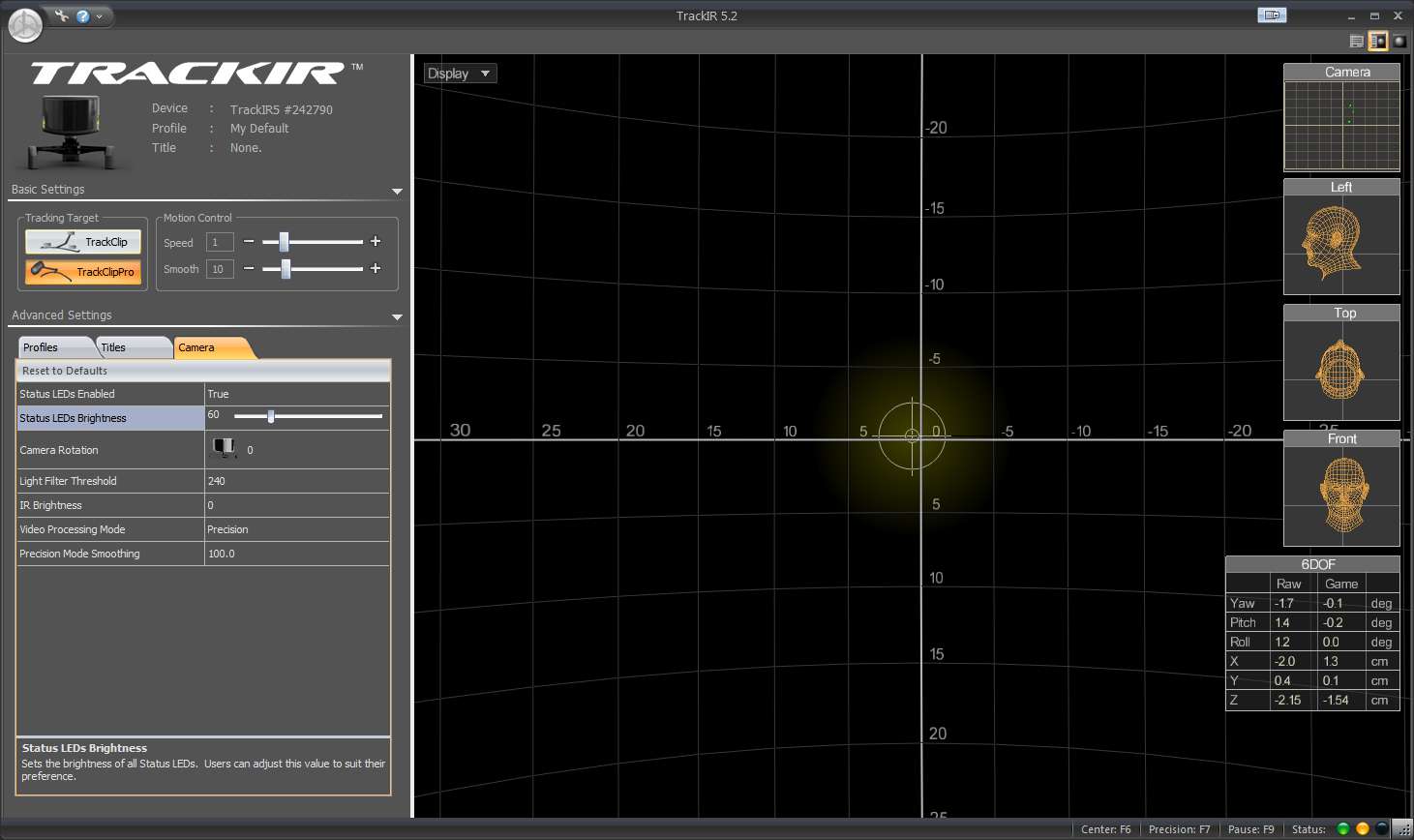Viewport: 1414px width, 840px height.
Task: Switch to the Profiles tab
Action: click(x=55, y=347)
